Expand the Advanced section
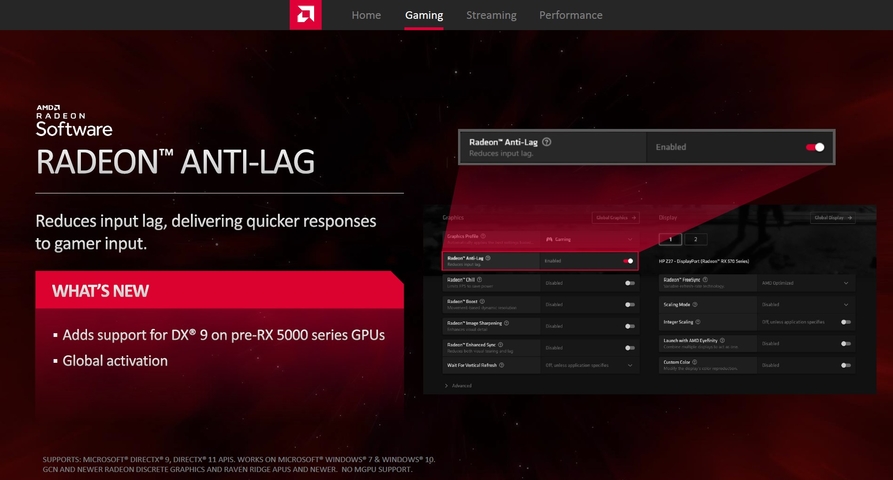 click(x=458, y=385)
